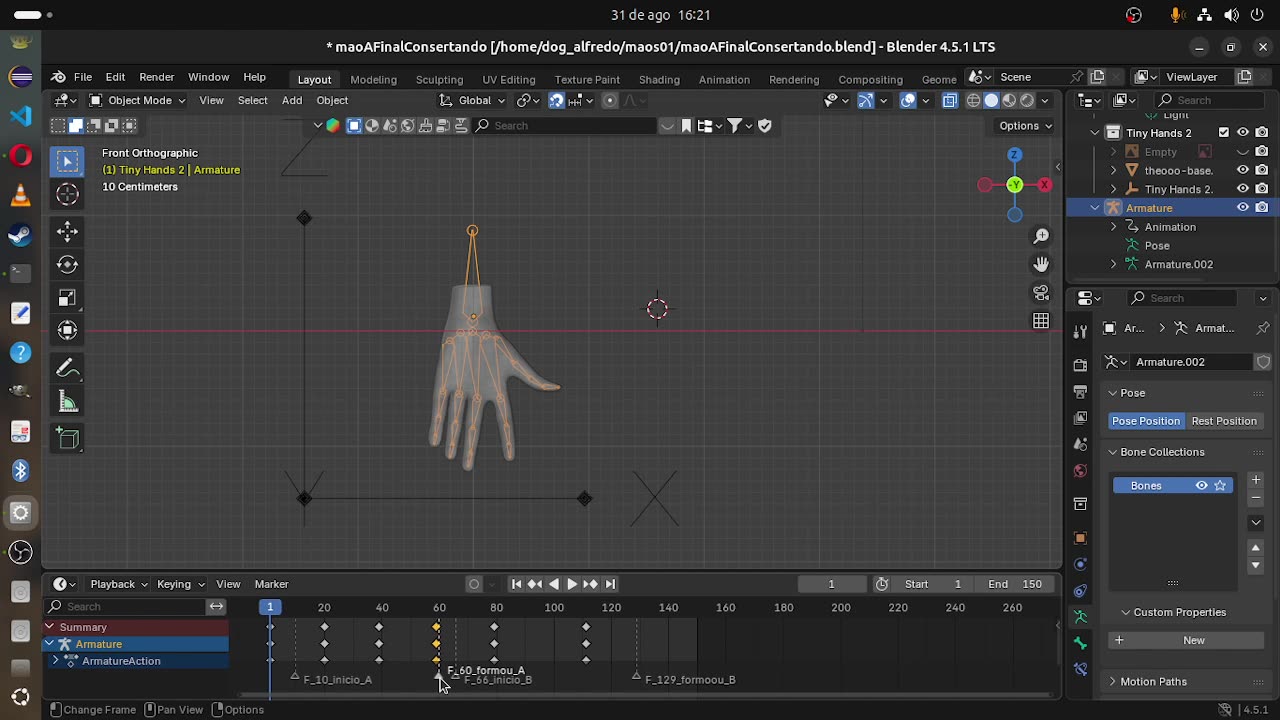This screenshot has height=720, width=1280.
Task: Toggle Bones collection solo star
Action: coord(1220,485)
